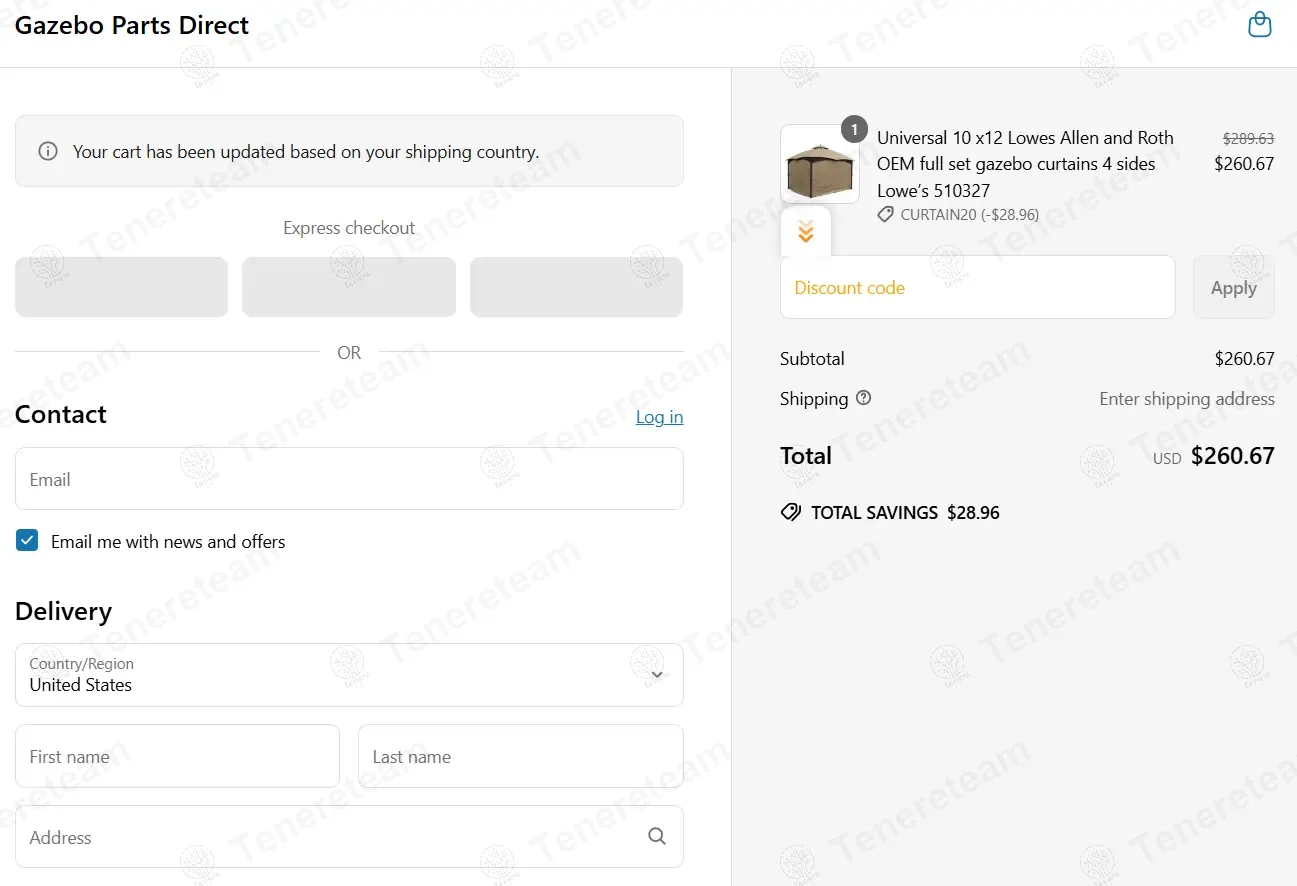
Task: Focus the Discount code field
Action: pos(978,287)
